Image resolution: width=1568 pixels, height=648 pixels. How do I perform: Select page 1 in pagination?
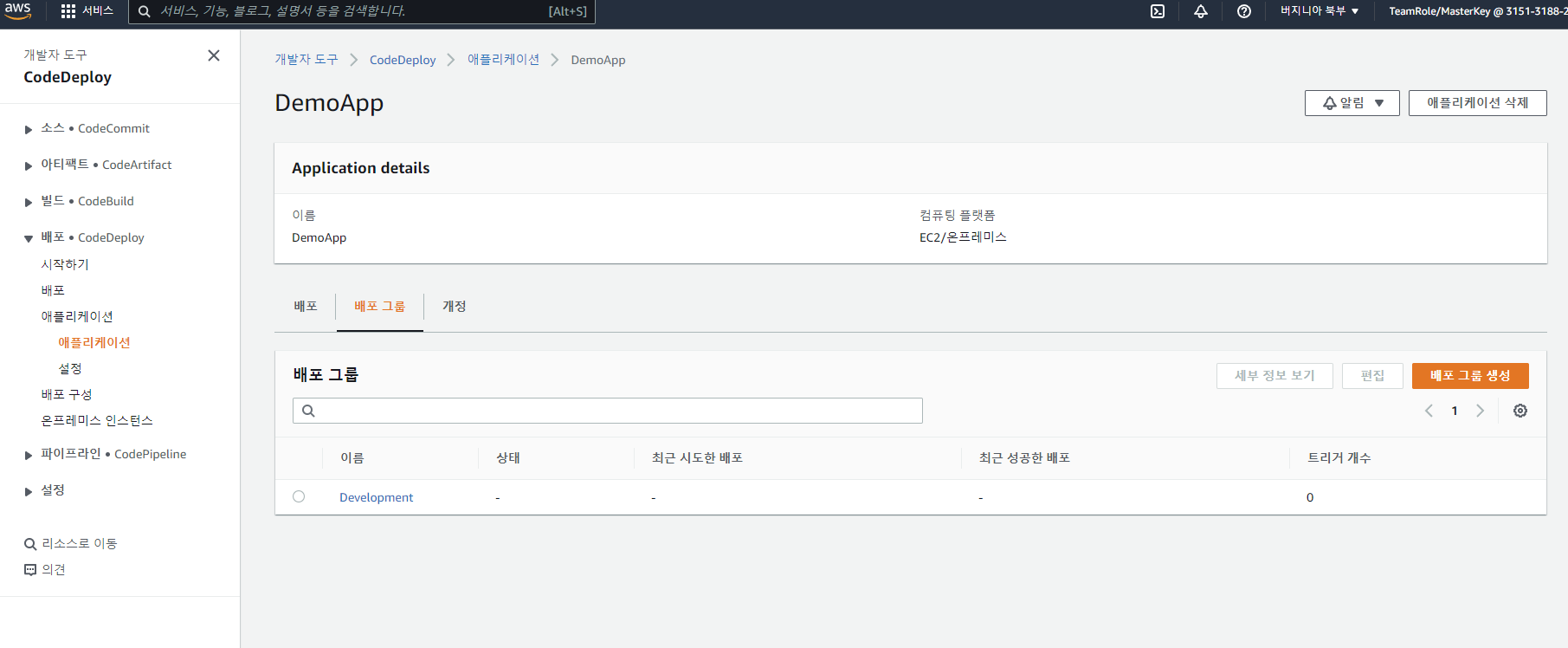click(x=1455, y=411)
